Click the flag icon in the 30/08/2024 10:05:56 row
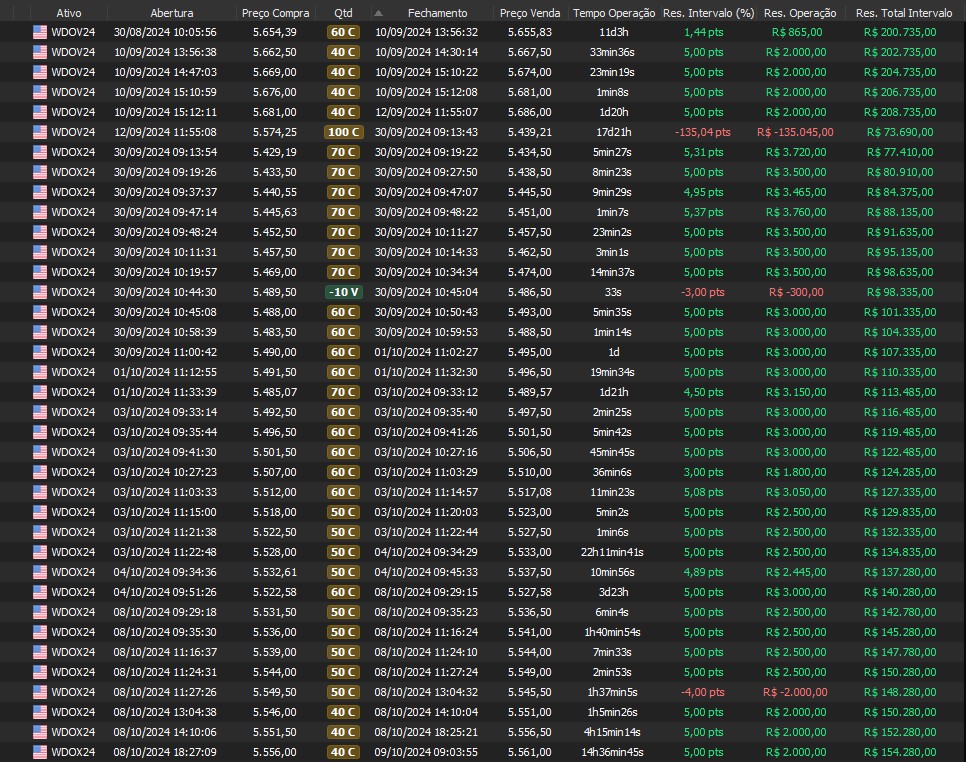Viewport: 966px width, 762px height. point(40,32)
